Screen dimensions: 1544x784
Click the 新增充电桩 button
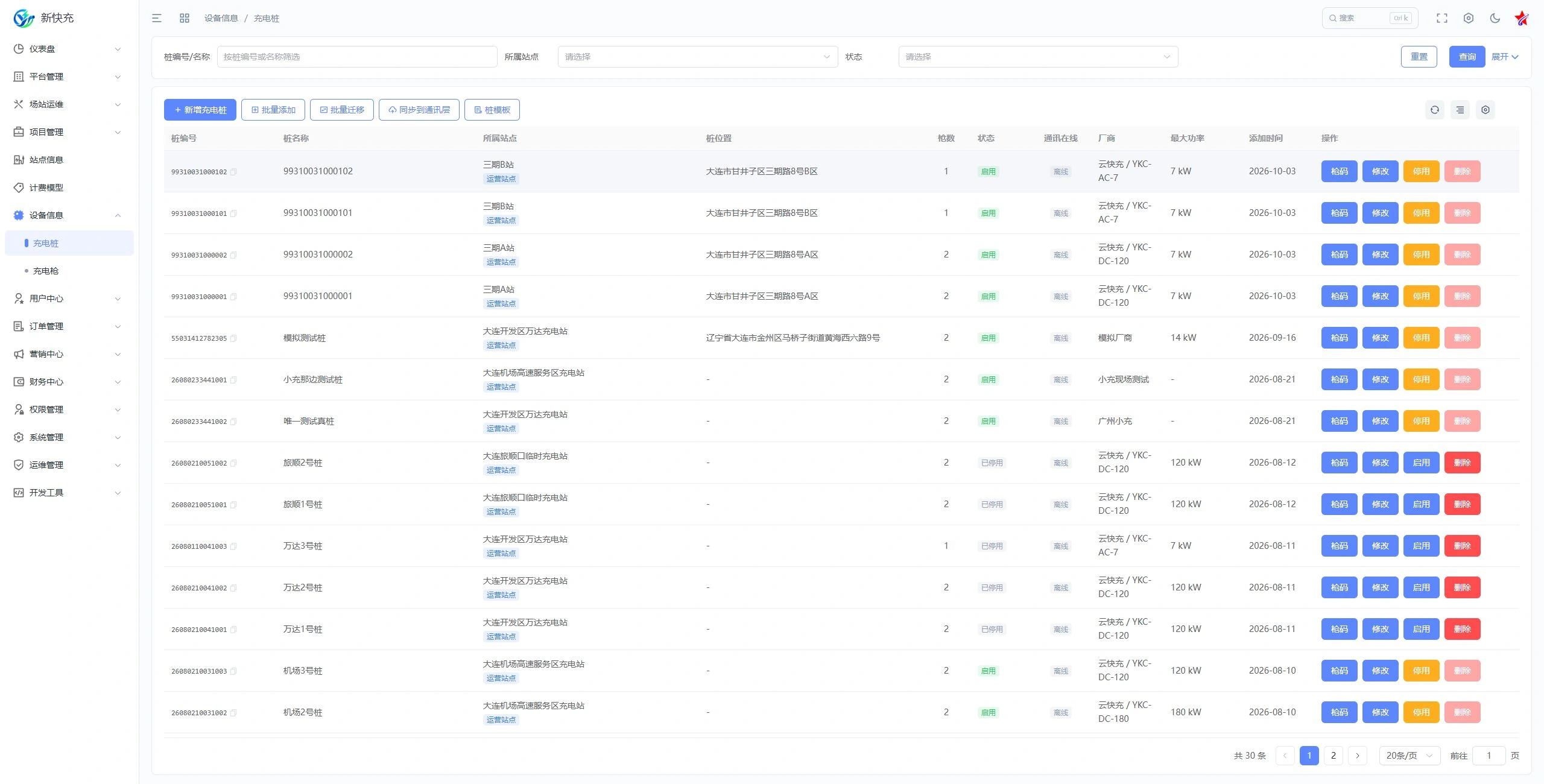tap(200, 110)
